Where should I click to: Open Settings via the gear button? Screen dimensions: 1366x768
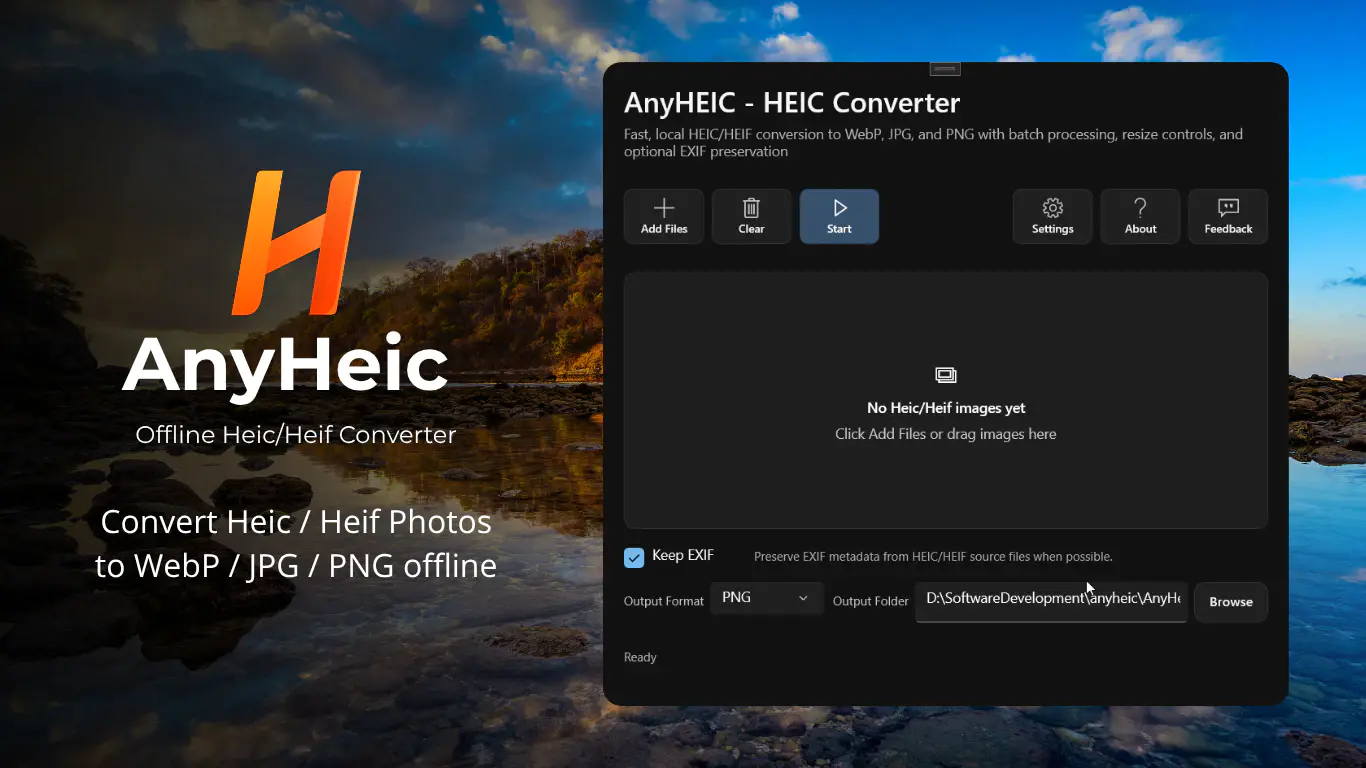(1052, 216)
